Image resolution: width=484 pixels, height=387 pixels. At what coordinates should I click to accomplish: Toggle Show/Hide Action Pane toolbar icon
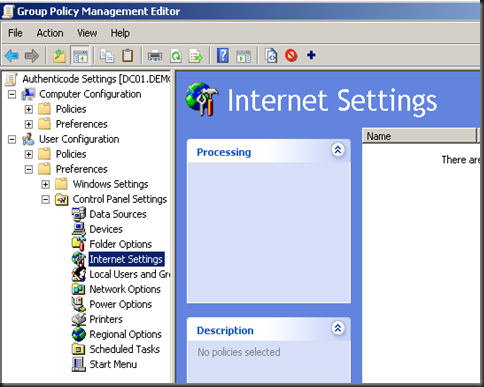pos(243,56)
